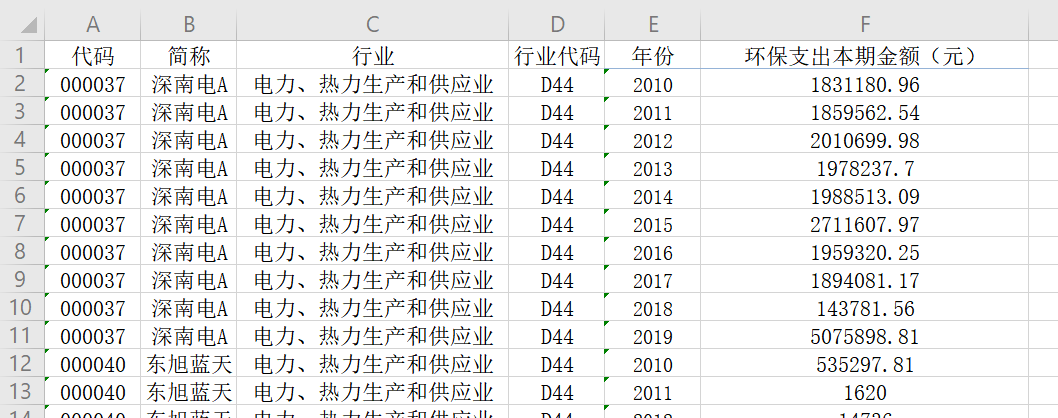Select row 5 header
The image size is (1058, 418).
tap(20, 167)
